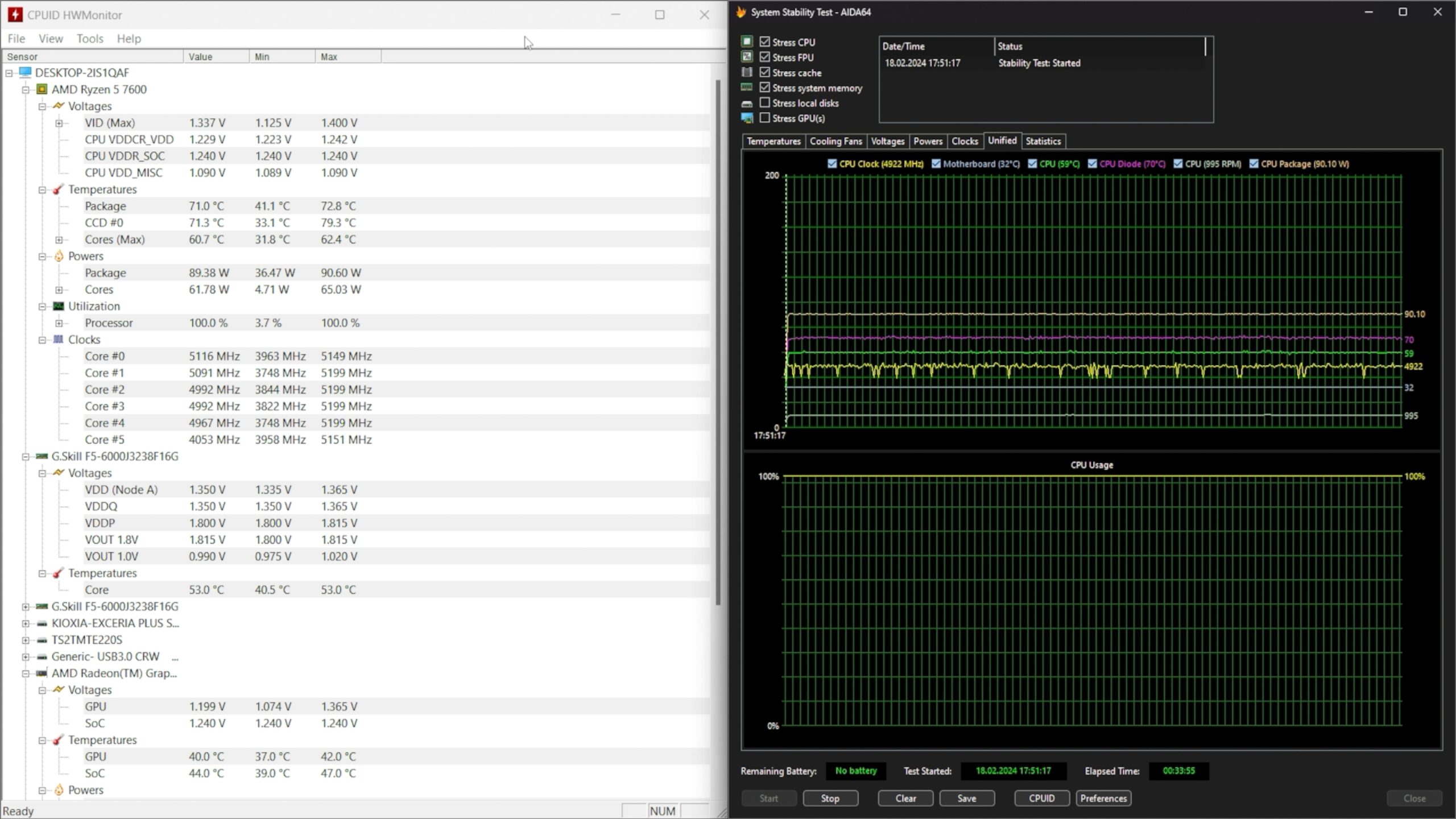Click the Voltages icon under AMD Ryzen 5 7600

click(59, 106)
